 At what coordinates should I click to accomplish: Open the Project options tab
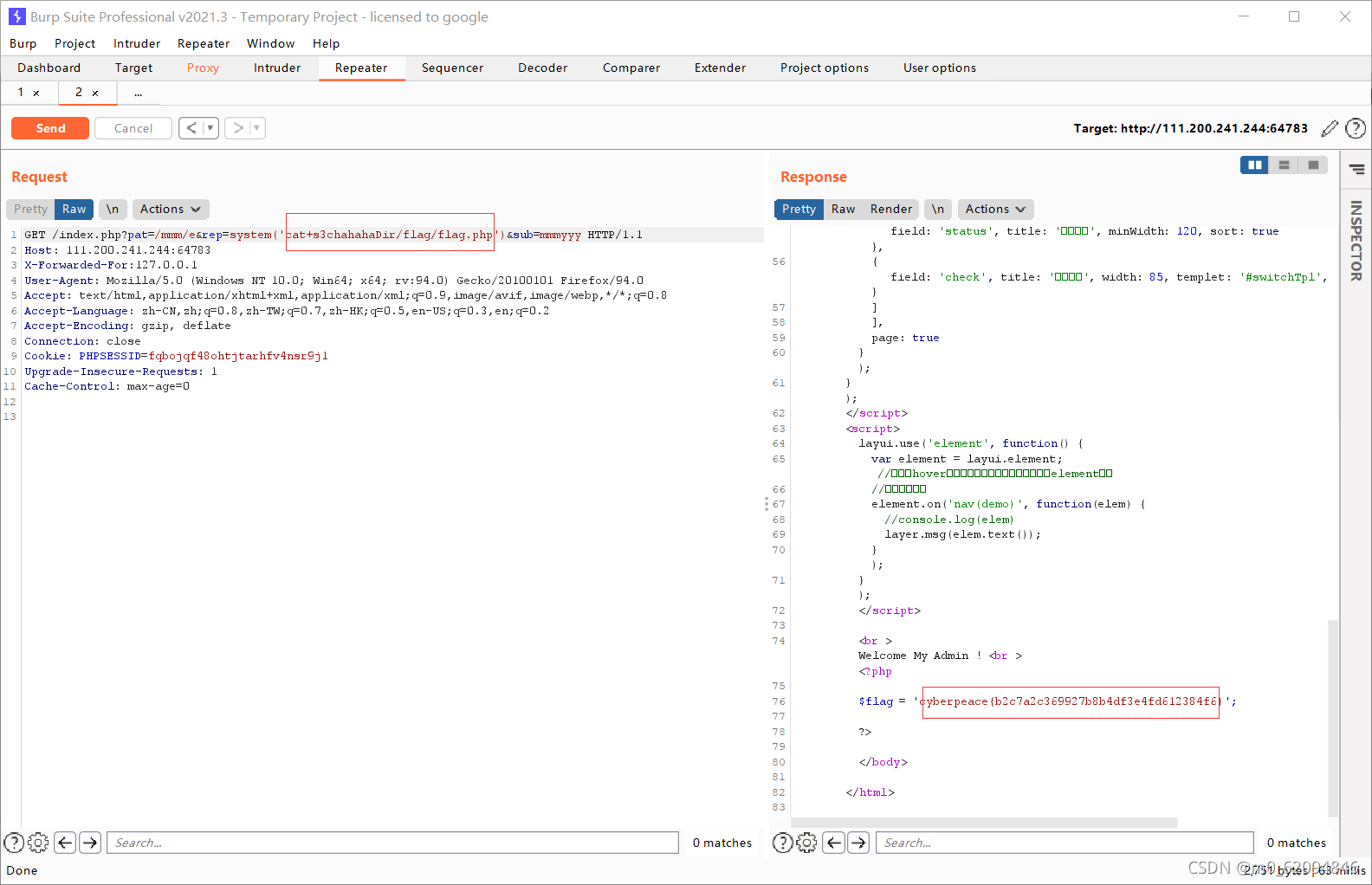pos(825,68)
